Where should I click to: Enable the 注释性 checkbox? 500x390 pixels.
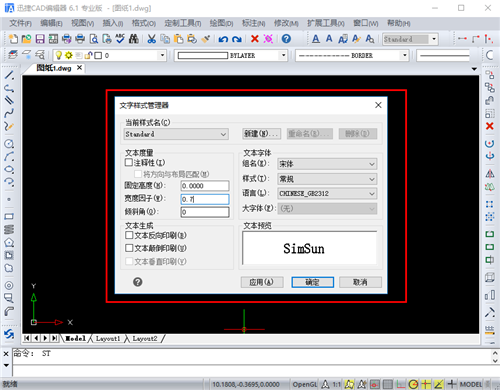click(129, 163)
